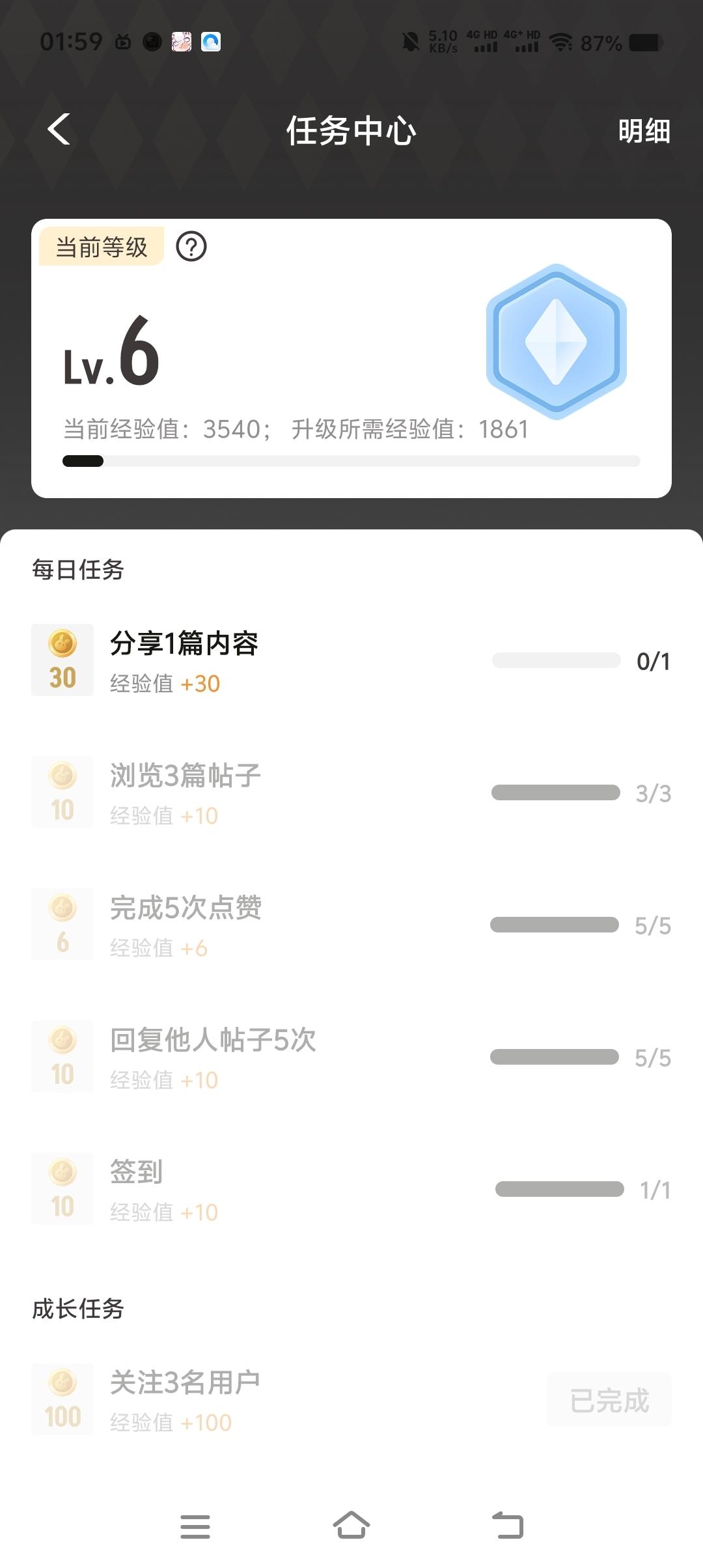Open the level help question mark icon

pos(191,247)
